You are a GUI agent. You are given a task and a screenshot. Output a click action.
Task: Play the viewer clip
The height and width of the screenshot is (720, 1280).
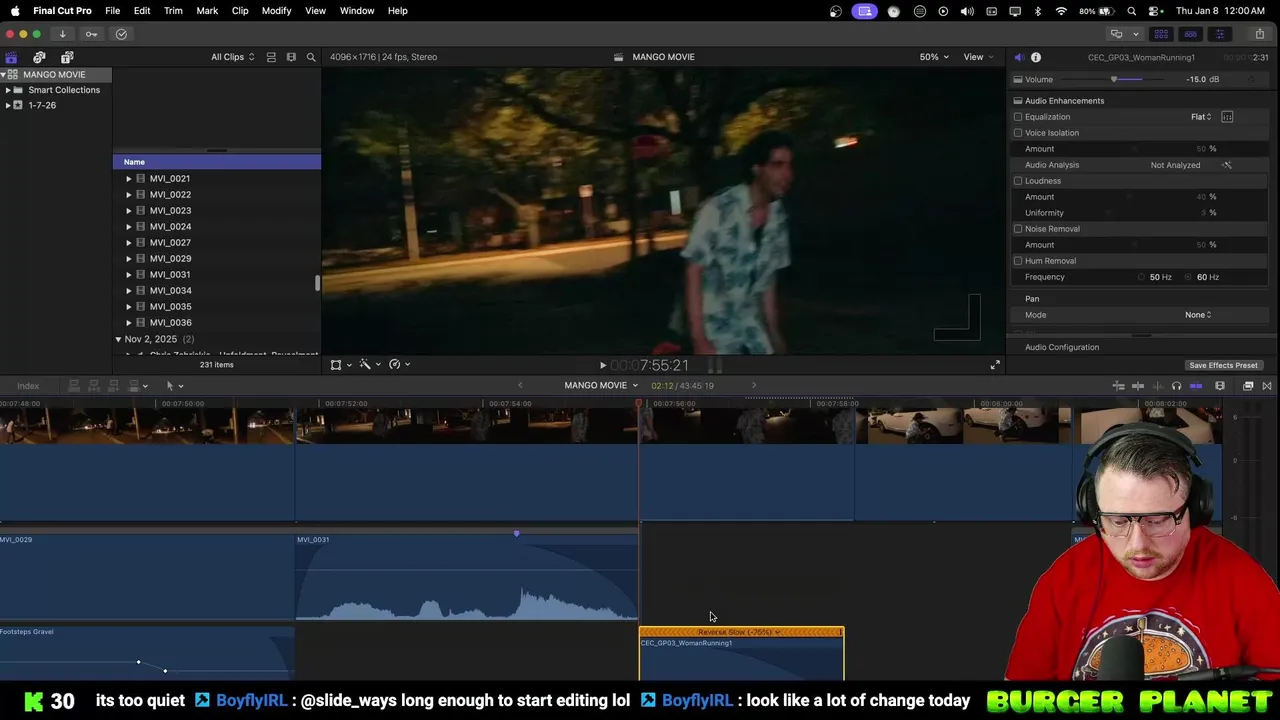click(x=602, y=365)
